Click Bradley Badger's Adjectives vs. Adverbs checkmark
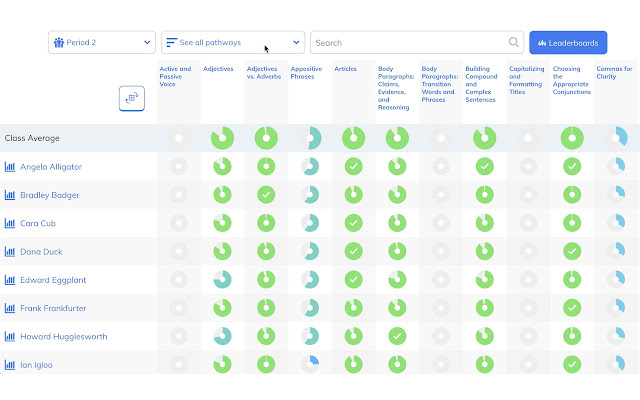Screen dimensions: 640x400 pyautogui.click(x=266, y=194)
